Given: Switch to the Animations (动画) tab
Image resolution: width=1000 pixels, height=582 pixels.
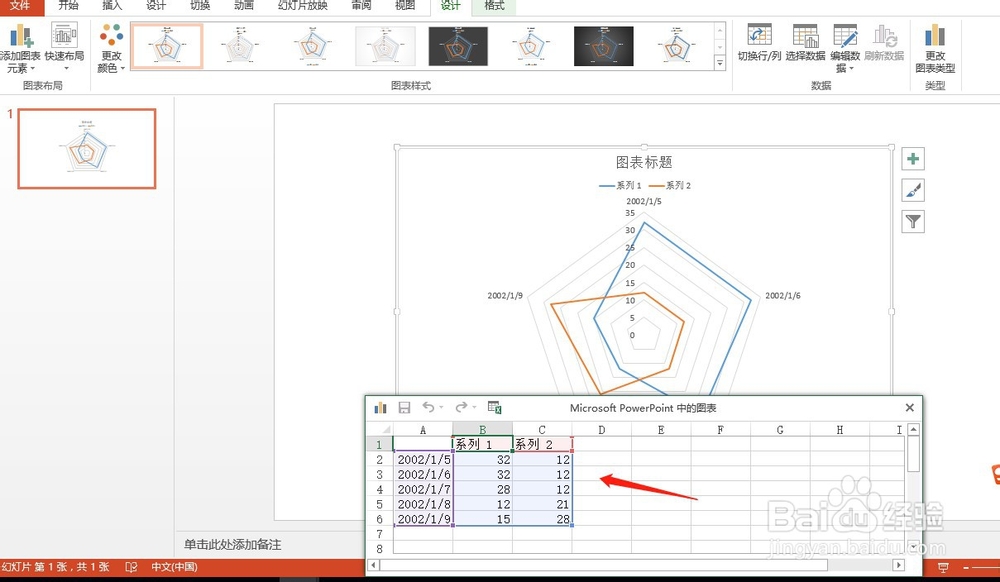Looking at the screenshot, I should click(244, 6).
